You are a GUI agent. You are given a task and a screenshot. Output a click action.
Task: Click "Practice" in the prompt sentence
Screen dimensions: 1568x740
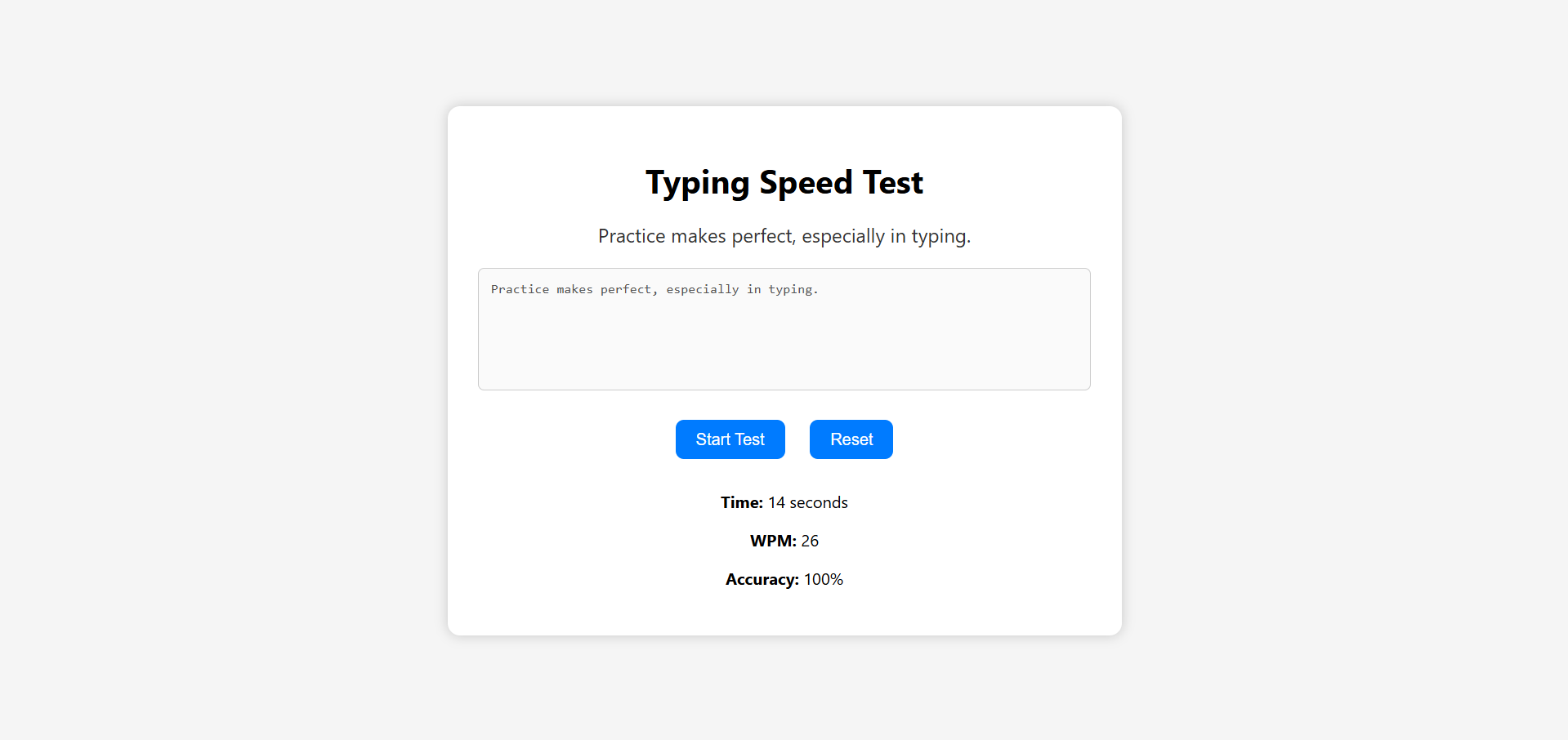(632, 236)
